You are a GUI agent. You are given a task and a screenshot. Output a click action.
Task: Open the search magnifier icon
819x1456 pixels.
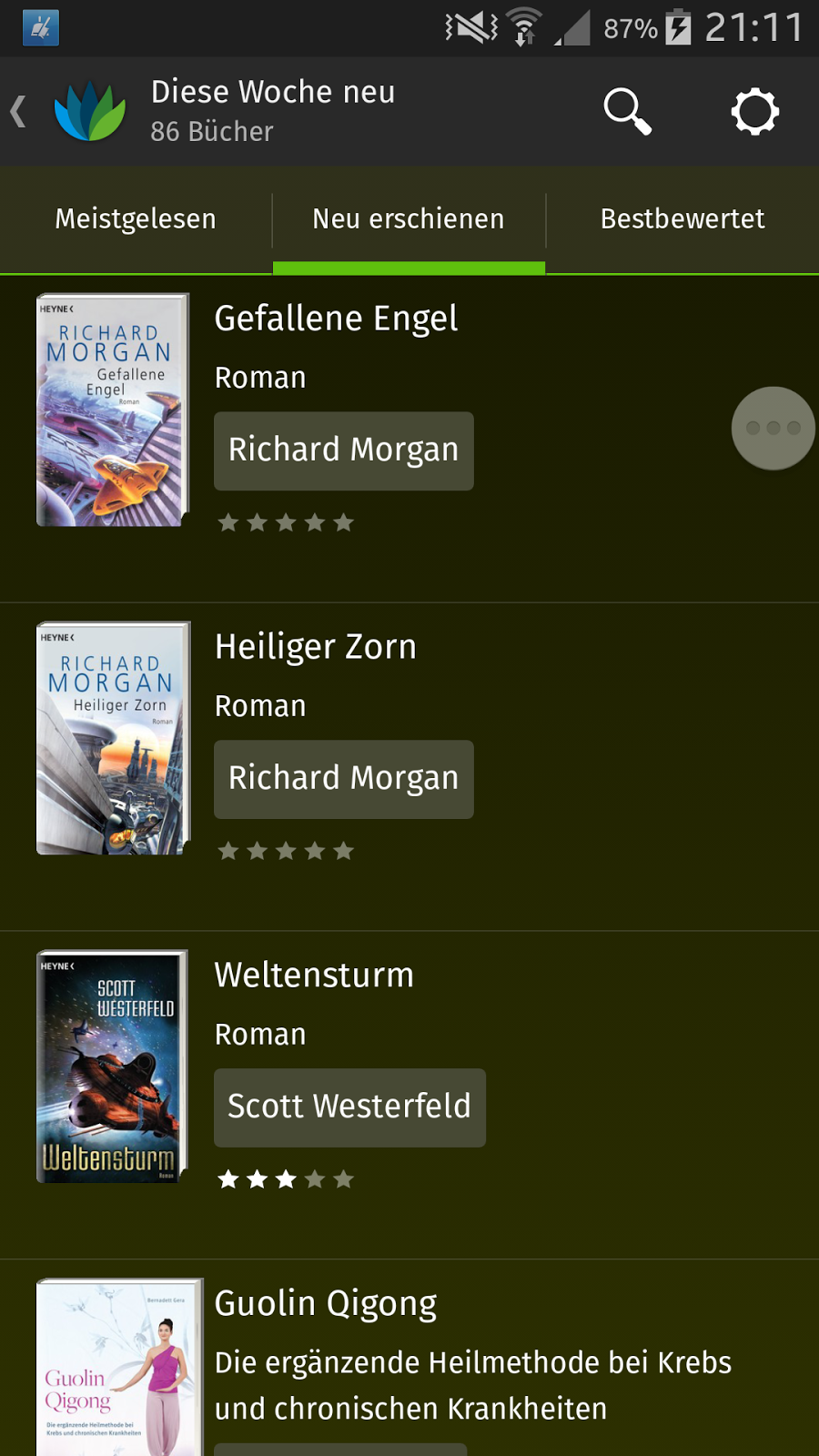[627, 111]
